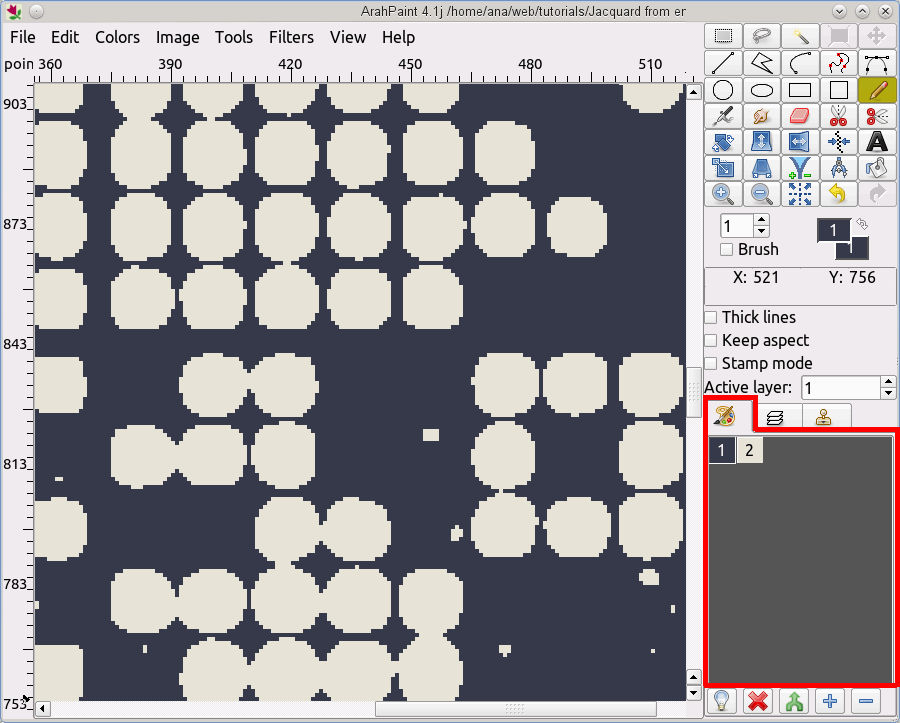Select the text 'A' tool
900x723 pixels.
[x=877, y=142]
